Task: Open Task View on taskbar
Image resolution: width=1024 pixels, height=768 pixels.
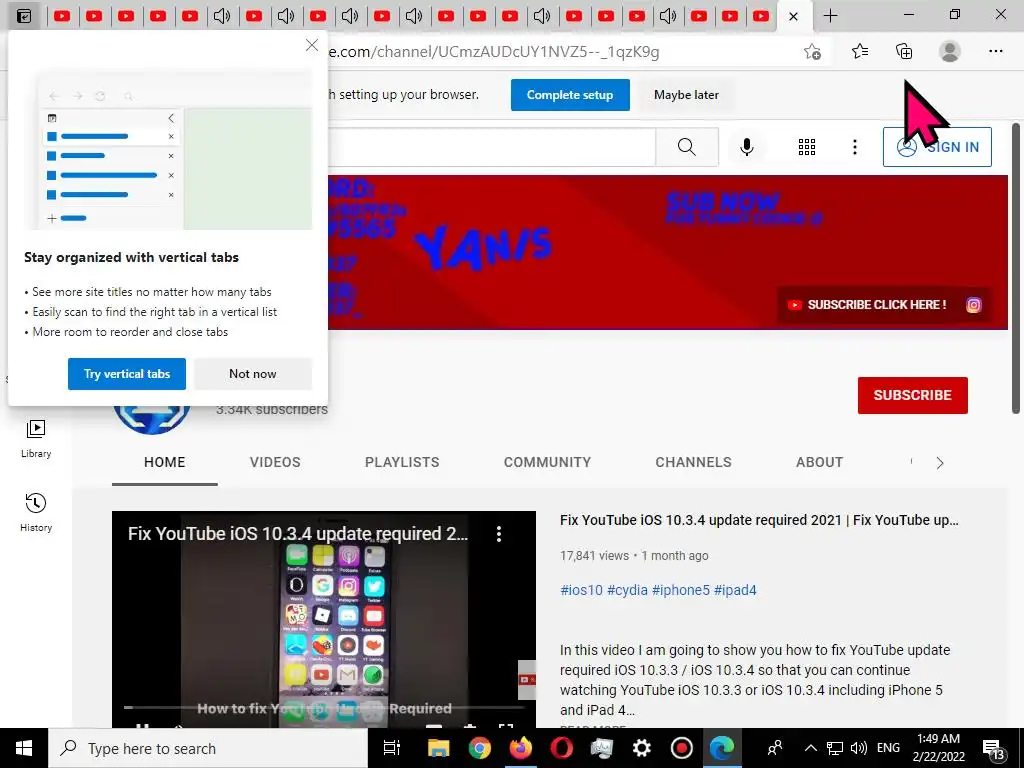Action: (x=391, y=748)
